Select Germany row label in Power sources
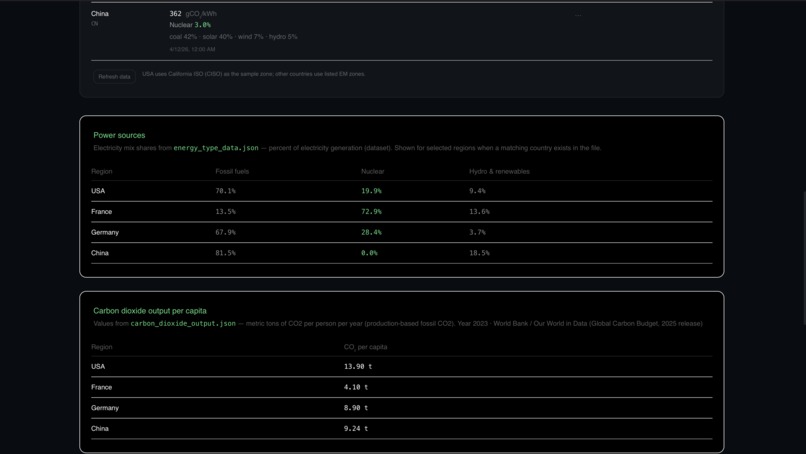 pyautogui.click(x=105, y=232)
